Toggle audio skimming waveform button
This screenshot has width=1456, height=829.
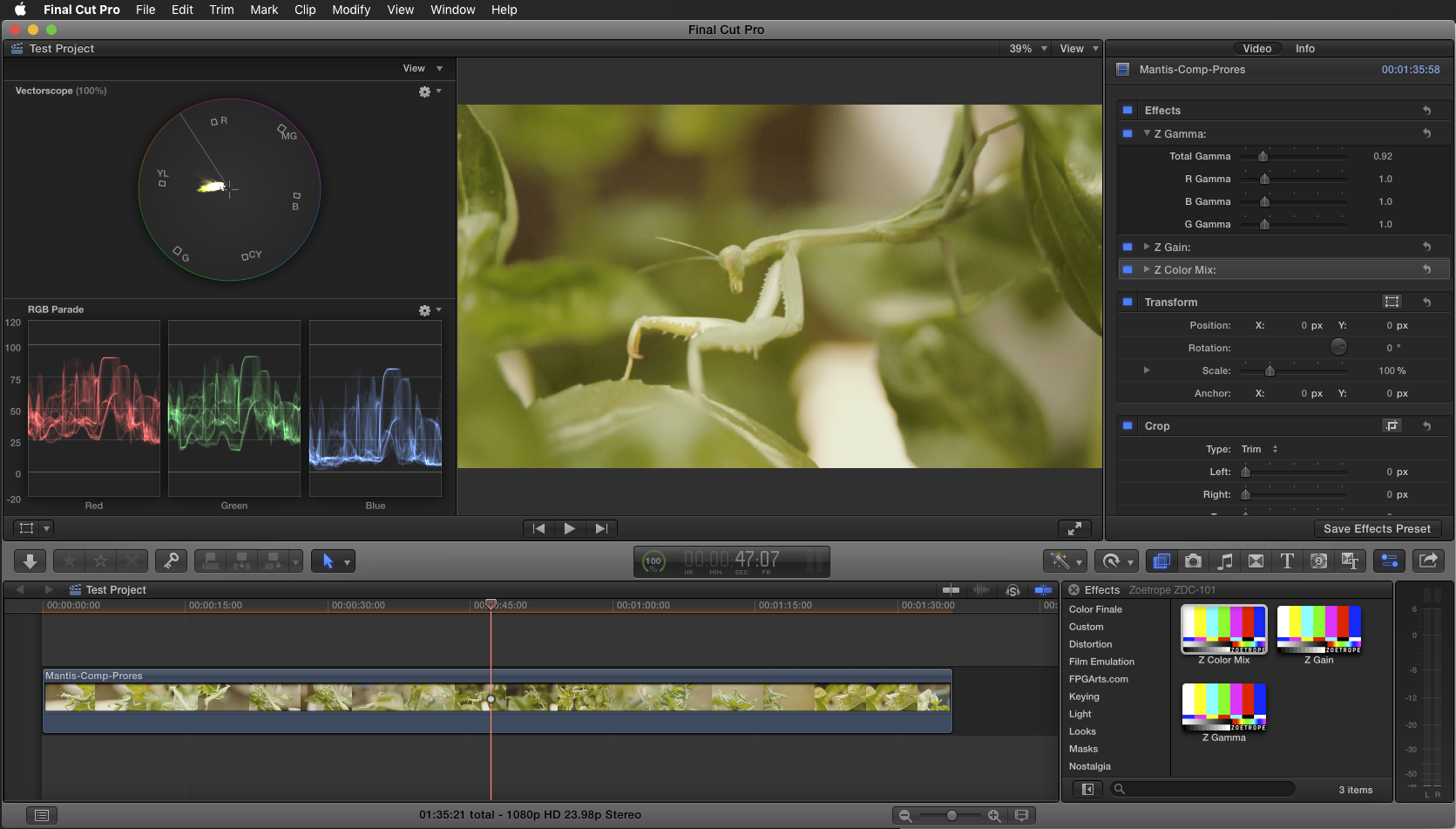[981, 590]
